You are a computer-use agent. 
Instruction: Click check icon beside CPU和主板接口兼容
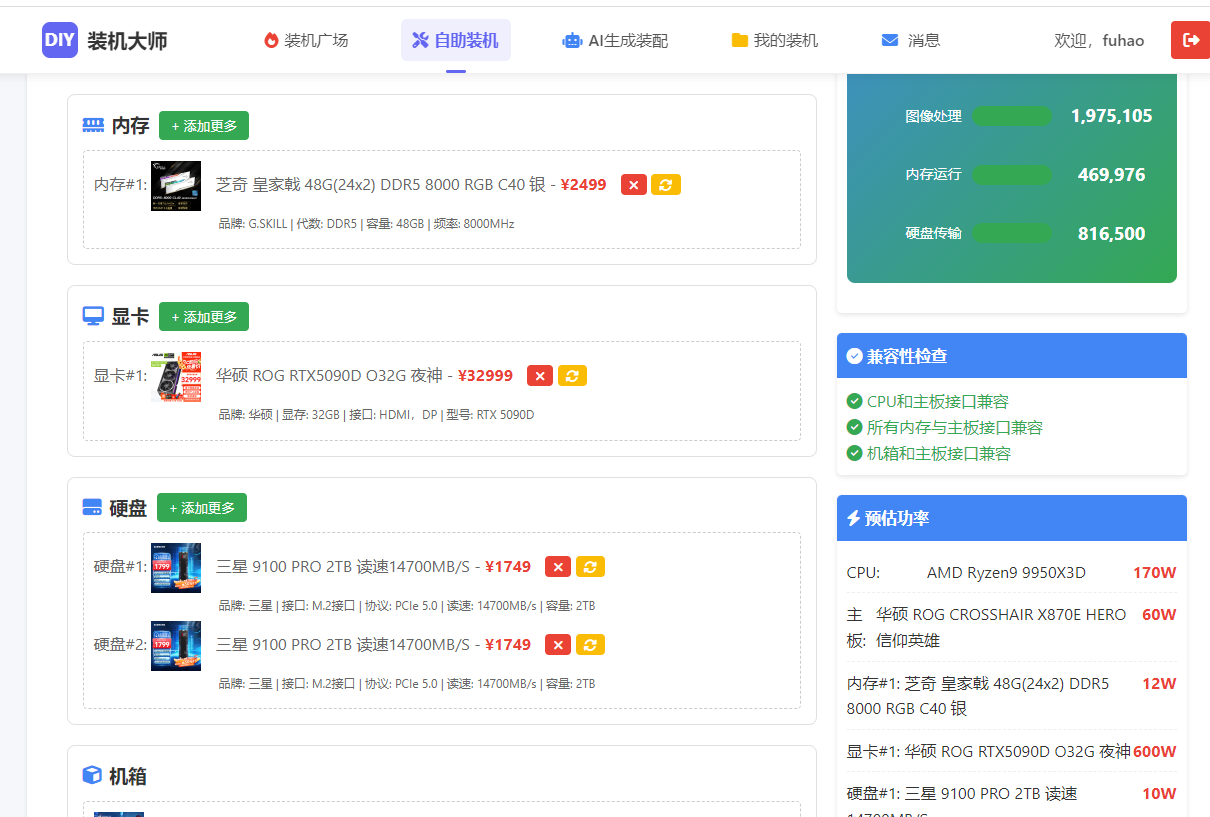coord(855,401)
